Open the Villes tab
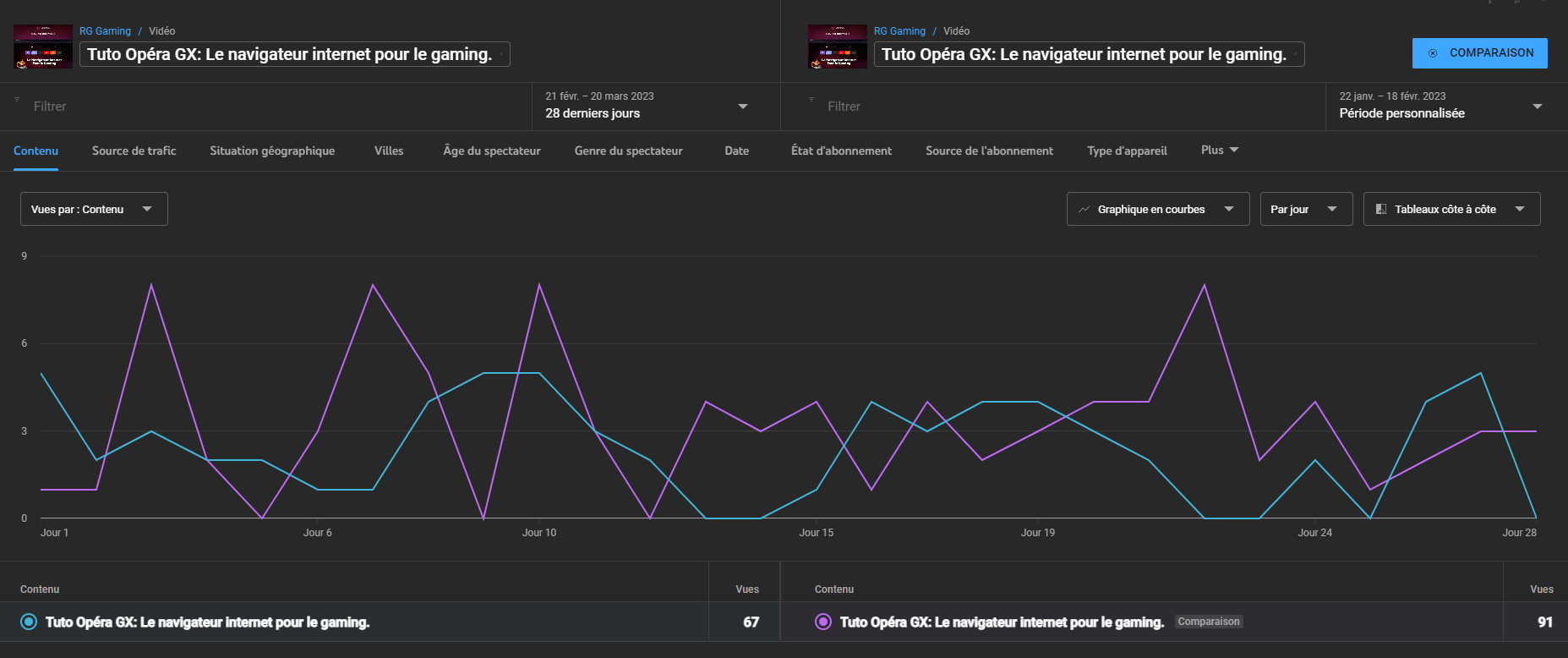Screen dimensions: 1568x658 tap(389, 151)
